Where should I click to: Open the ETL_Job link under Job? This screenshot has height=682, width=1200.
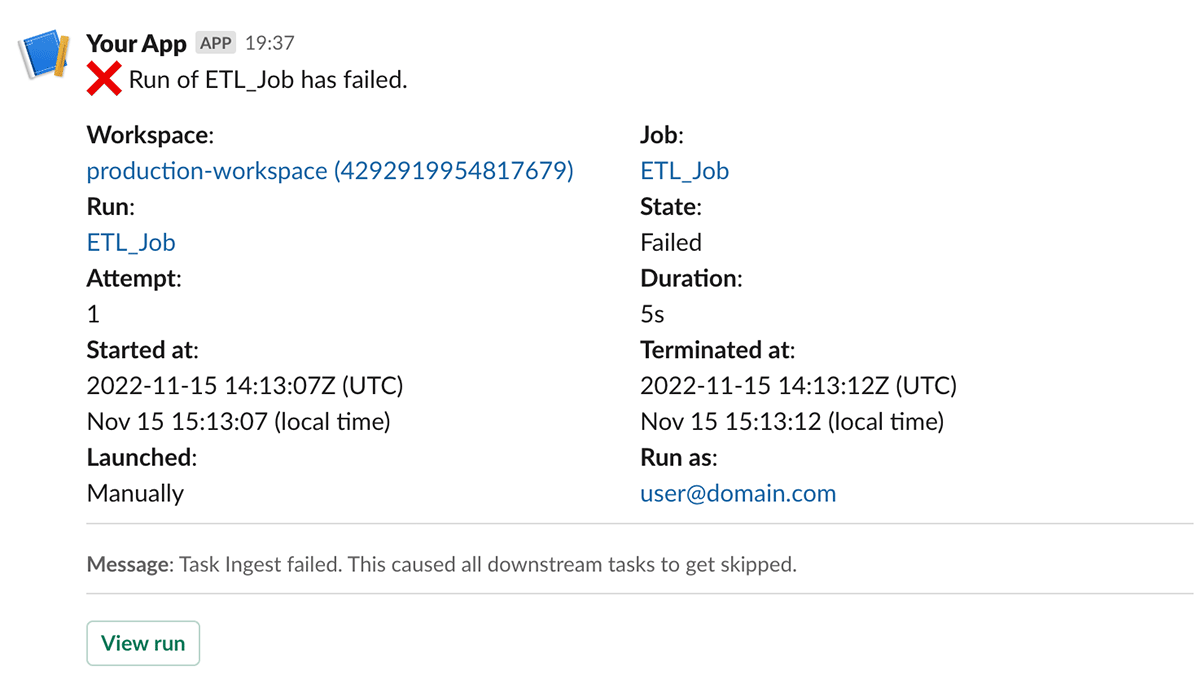[x=684, y=171]
